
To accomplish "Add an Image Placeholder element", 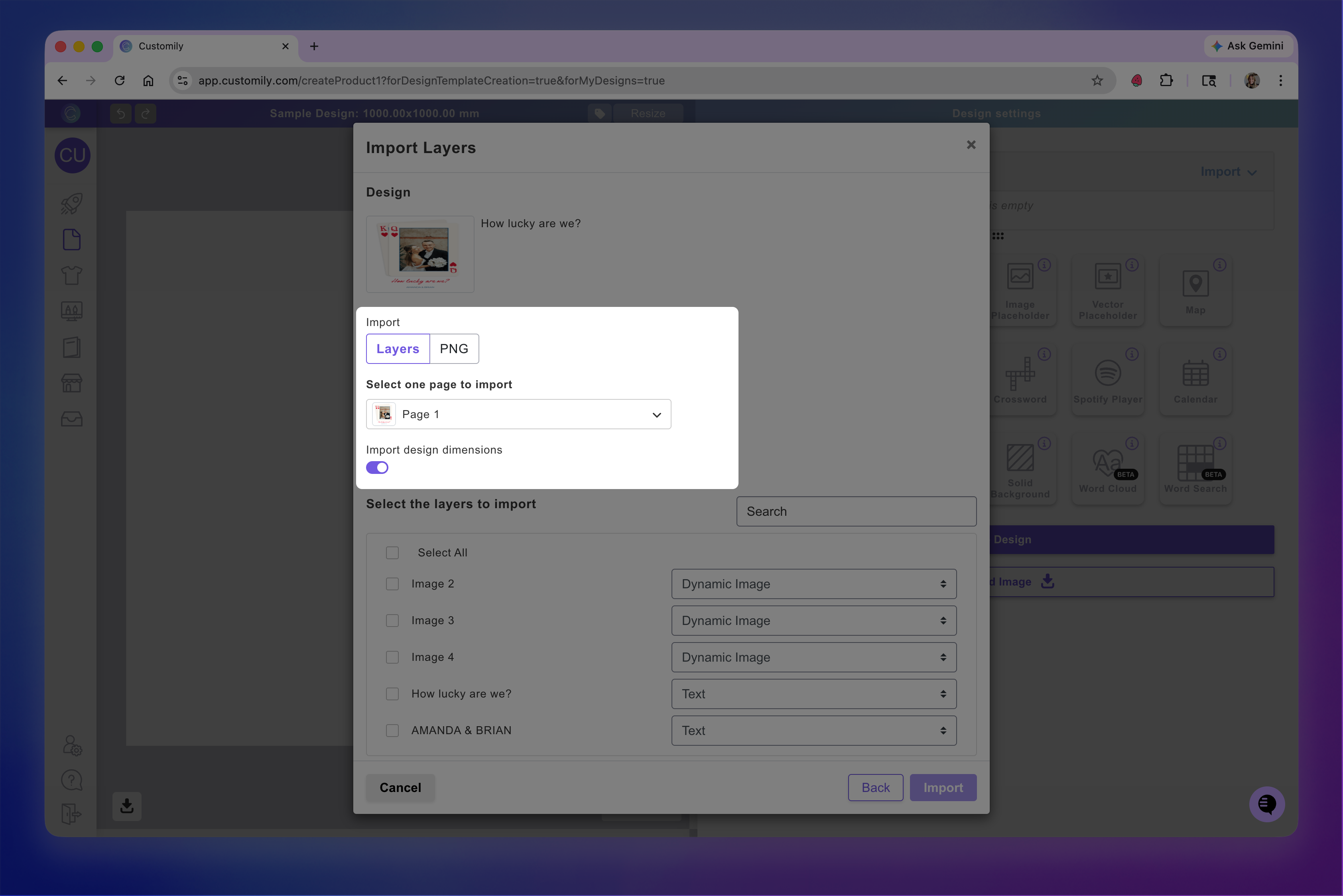I will (x=1020, y=291).
